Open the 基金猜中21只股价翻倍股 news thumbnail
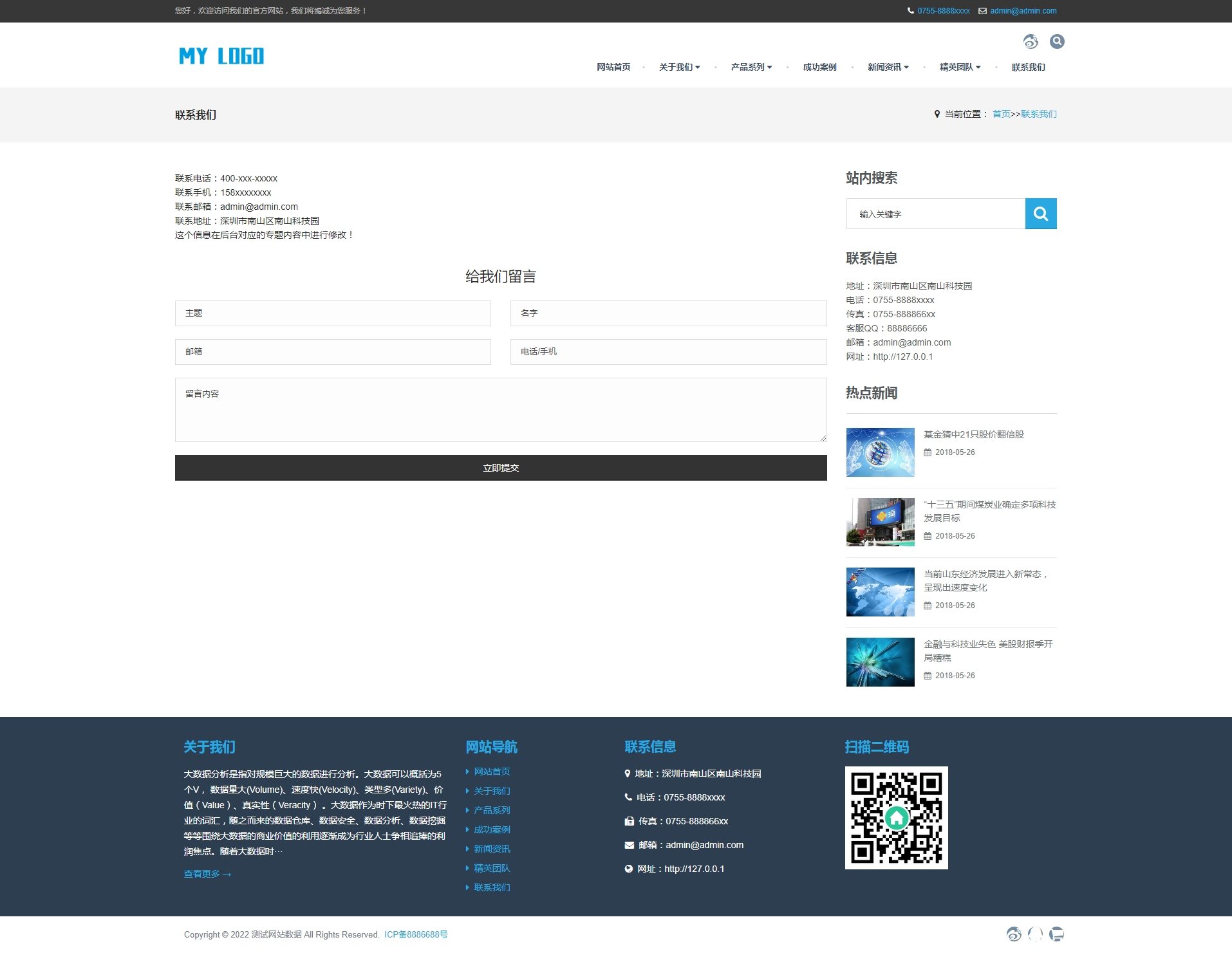This screenshot has height=953, width=1232. 880,452
